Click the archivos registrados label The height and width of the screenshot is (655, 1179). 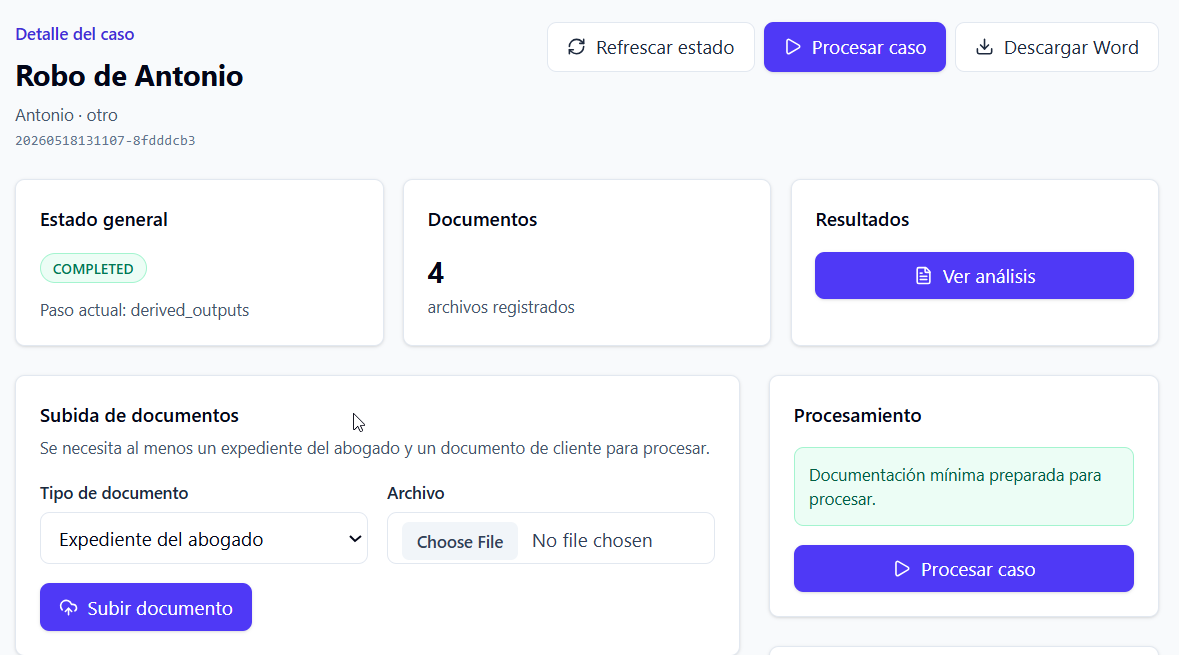501,308
